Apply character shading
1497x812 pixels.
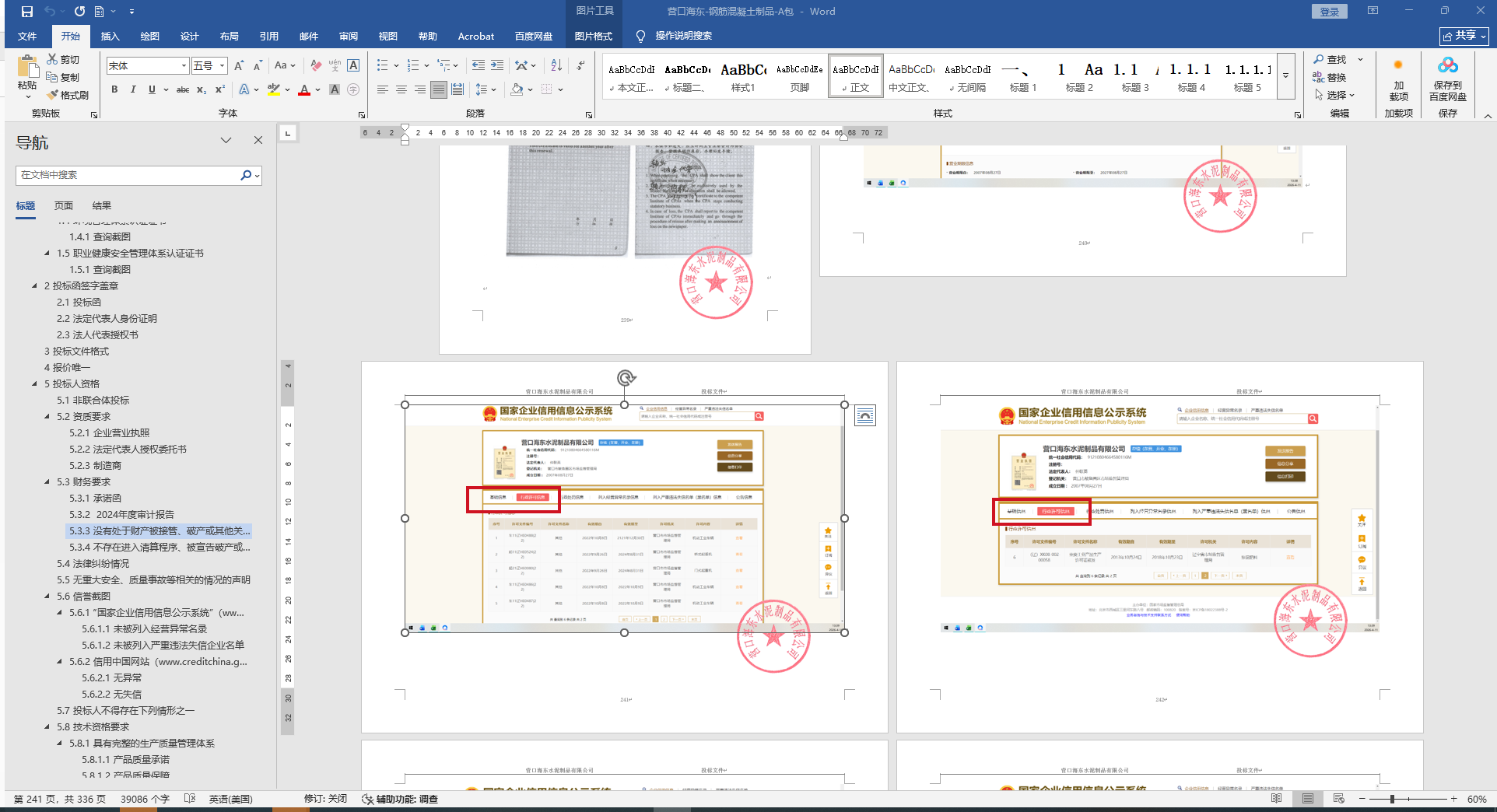click(x=335, y=89)
